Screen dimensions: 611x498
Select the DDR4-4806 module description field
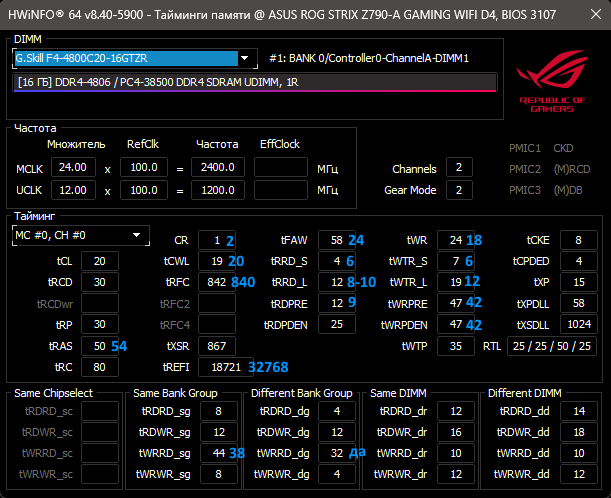coord(255,82)
